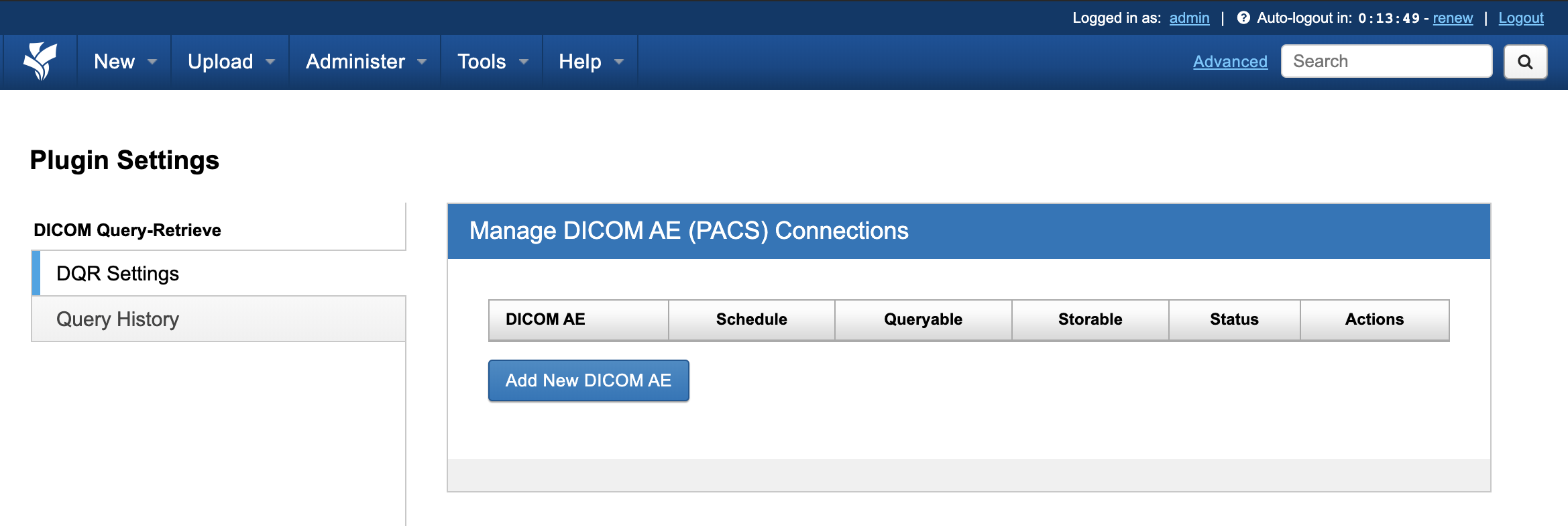This screenshot has width=1568, height=526.
Task: Click the Add New DICOM AE button
Action: [588, 380]
